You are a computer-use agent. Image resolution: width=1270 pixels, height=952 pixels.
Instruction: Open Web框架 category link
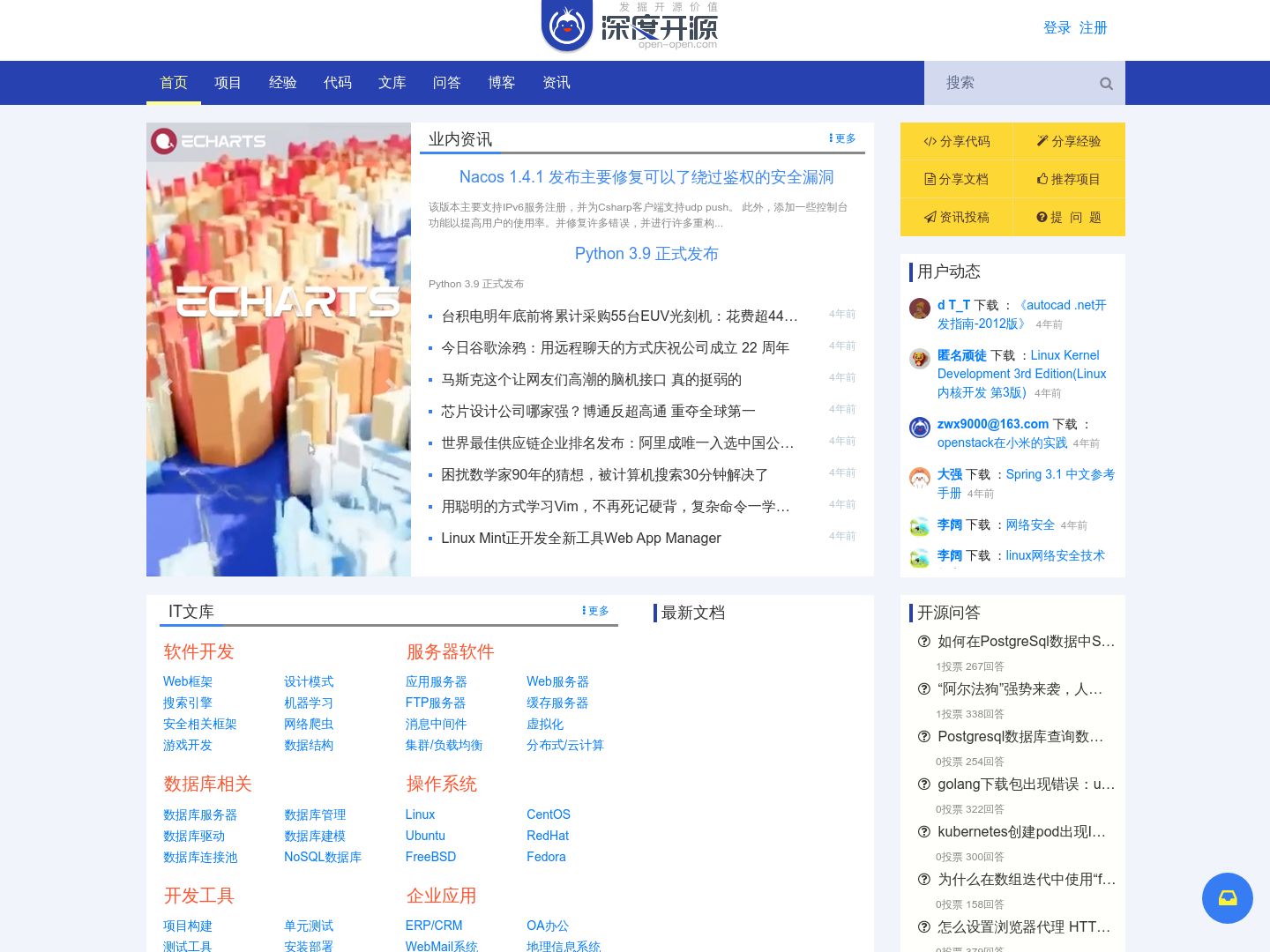click(188, 681)
